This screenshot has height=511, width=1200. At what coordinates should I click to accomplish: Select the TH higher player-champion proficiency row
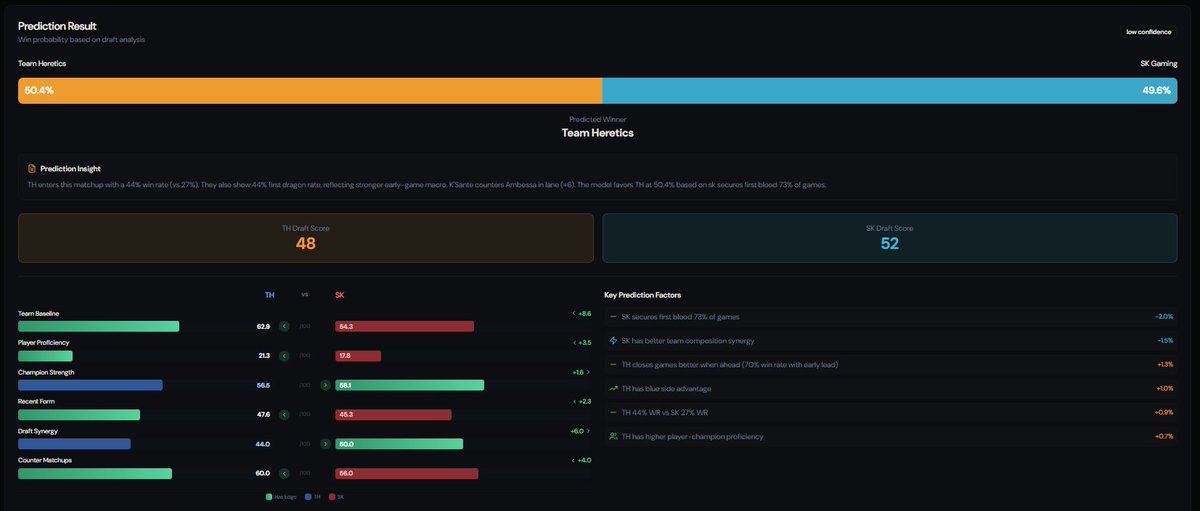tap(890, 437)
